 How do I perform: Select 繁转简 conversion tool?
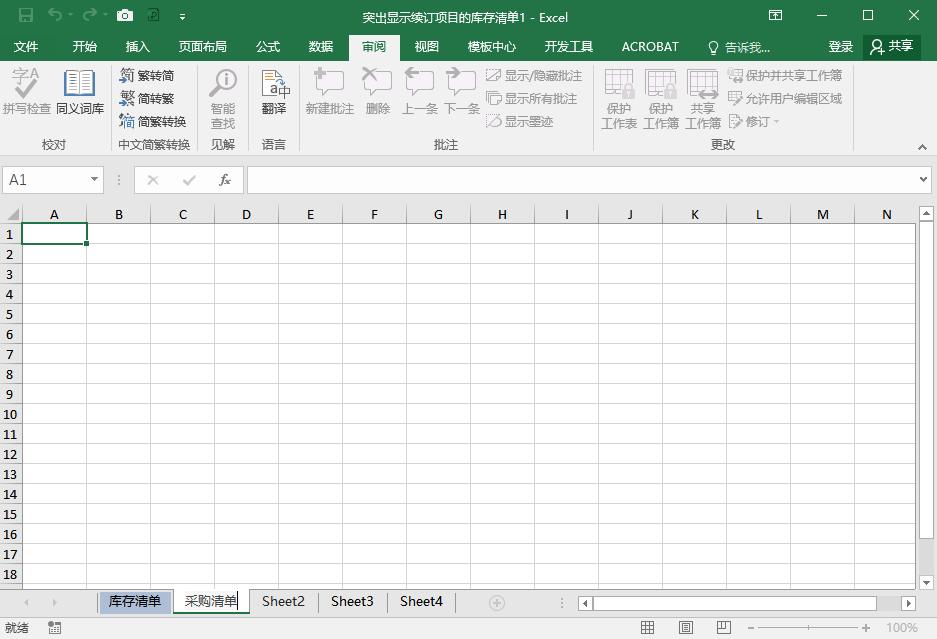pyautogui.click(x=150, y=78)
